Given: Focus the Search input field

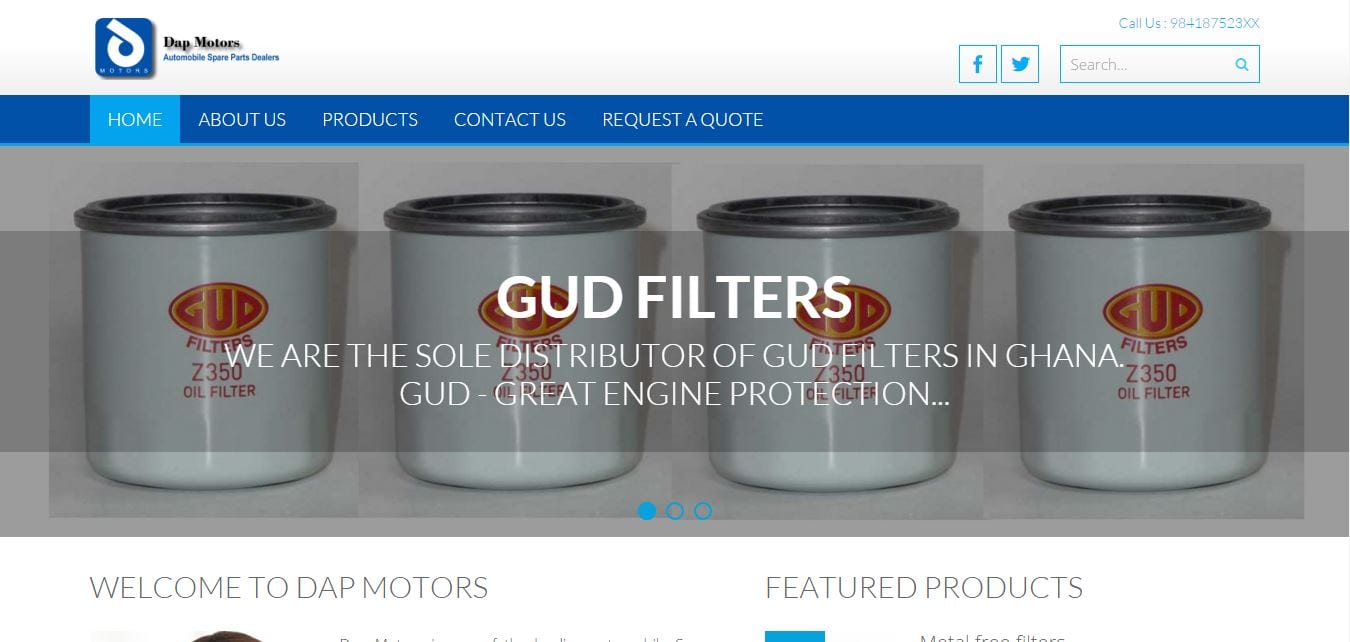Looking at the screenshot, I should pos(1146,64).
